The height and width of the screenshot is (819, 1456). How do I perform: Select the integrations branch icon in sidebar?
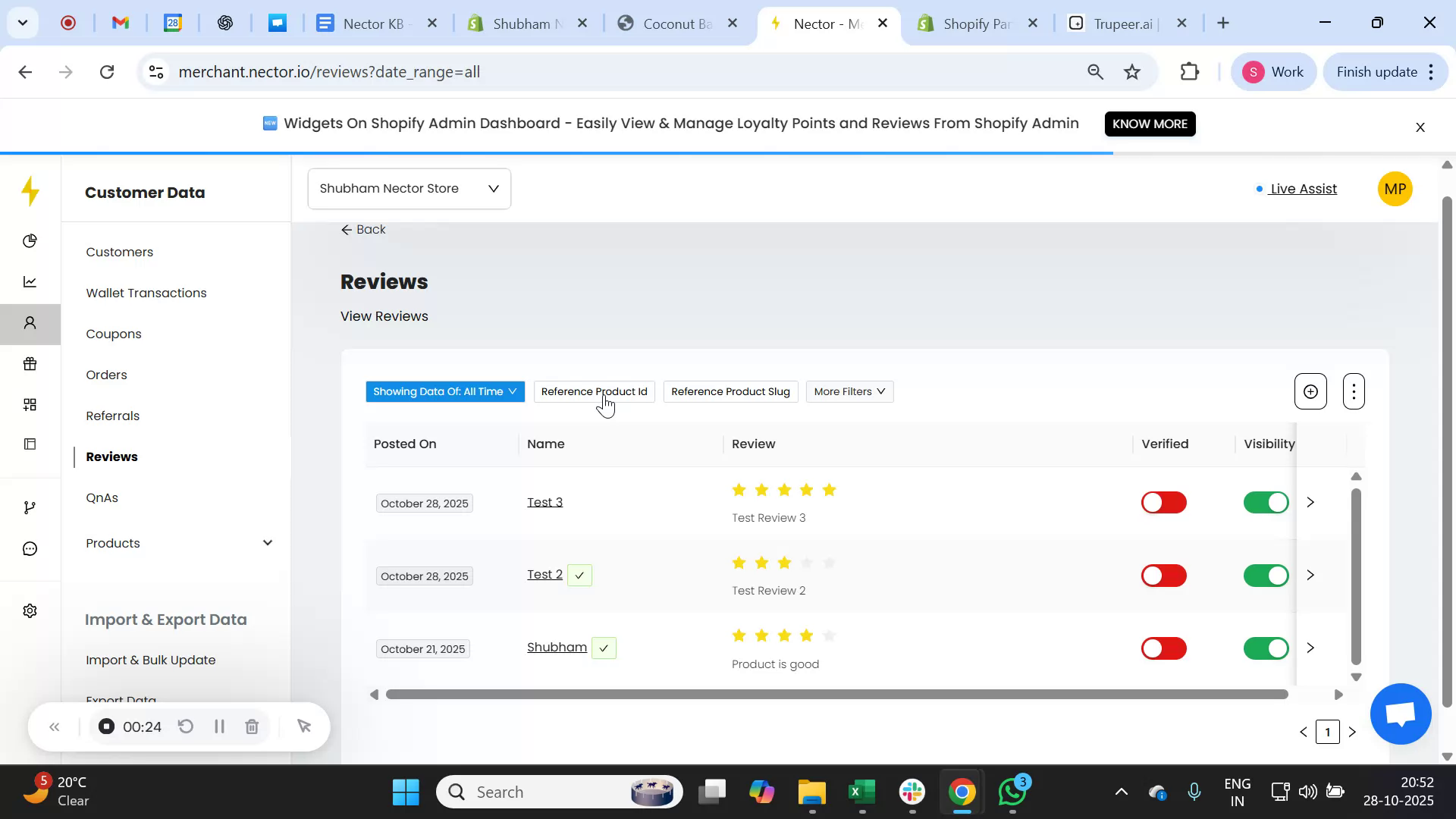(30, 507)
